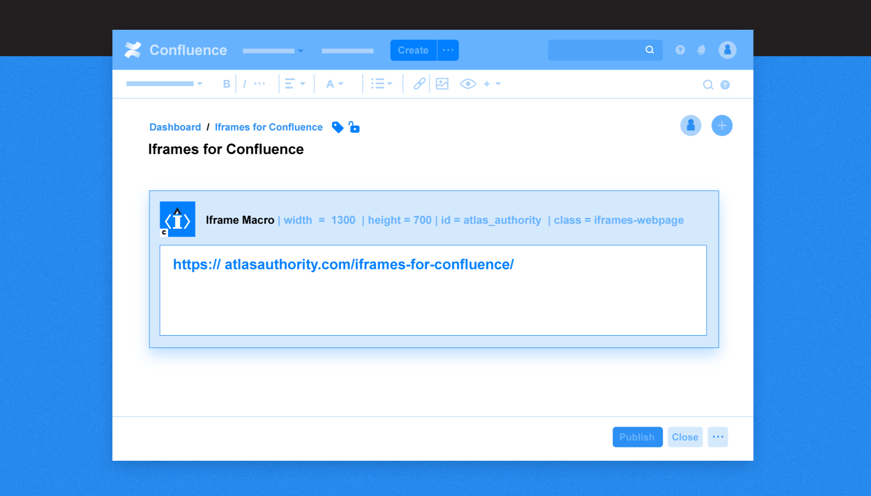Expand the insert plus dropdown
This screenshot has width=871, height=496.
click(x=492, y=84)
